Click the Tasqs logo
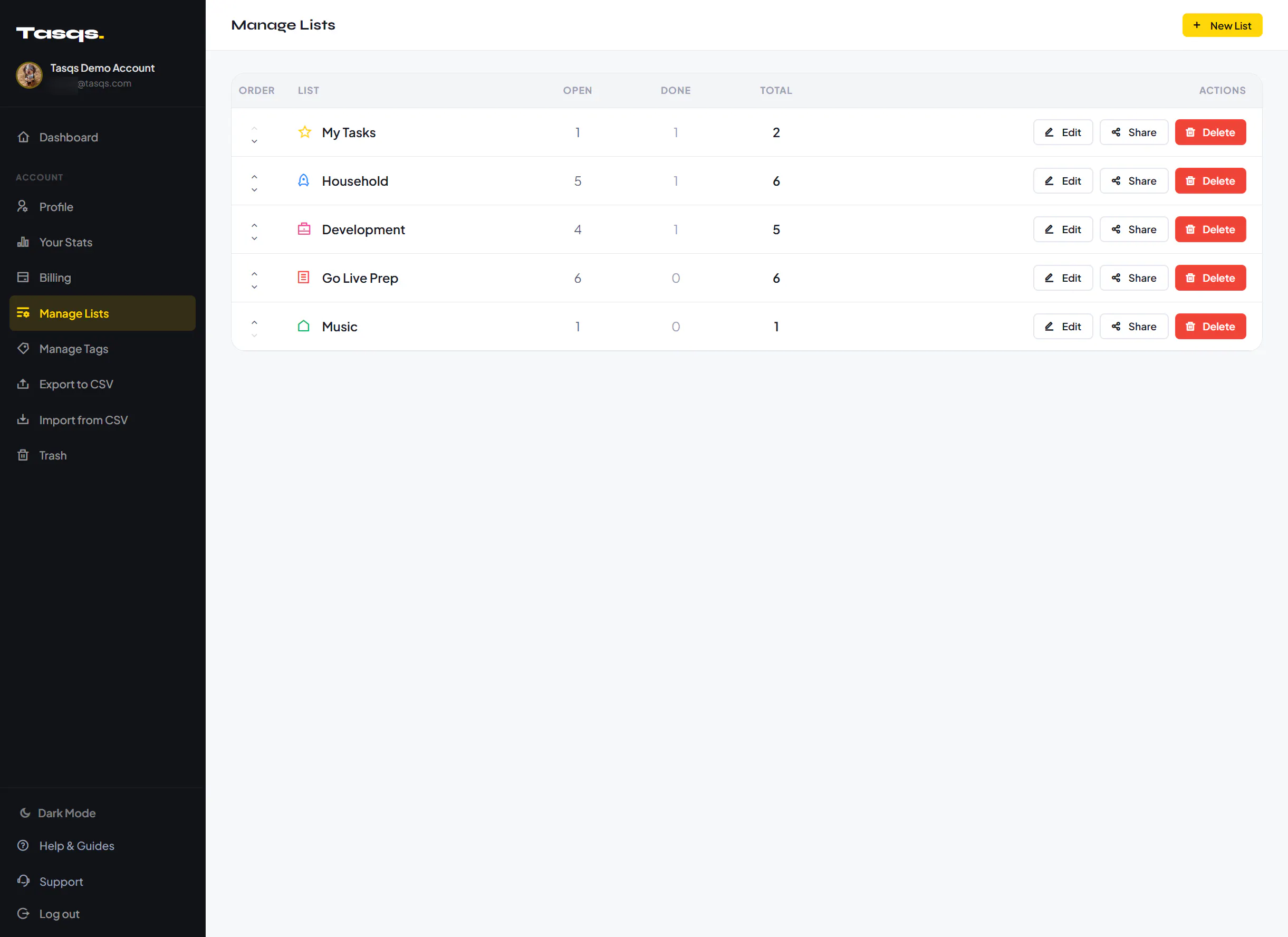 point(60,34)
